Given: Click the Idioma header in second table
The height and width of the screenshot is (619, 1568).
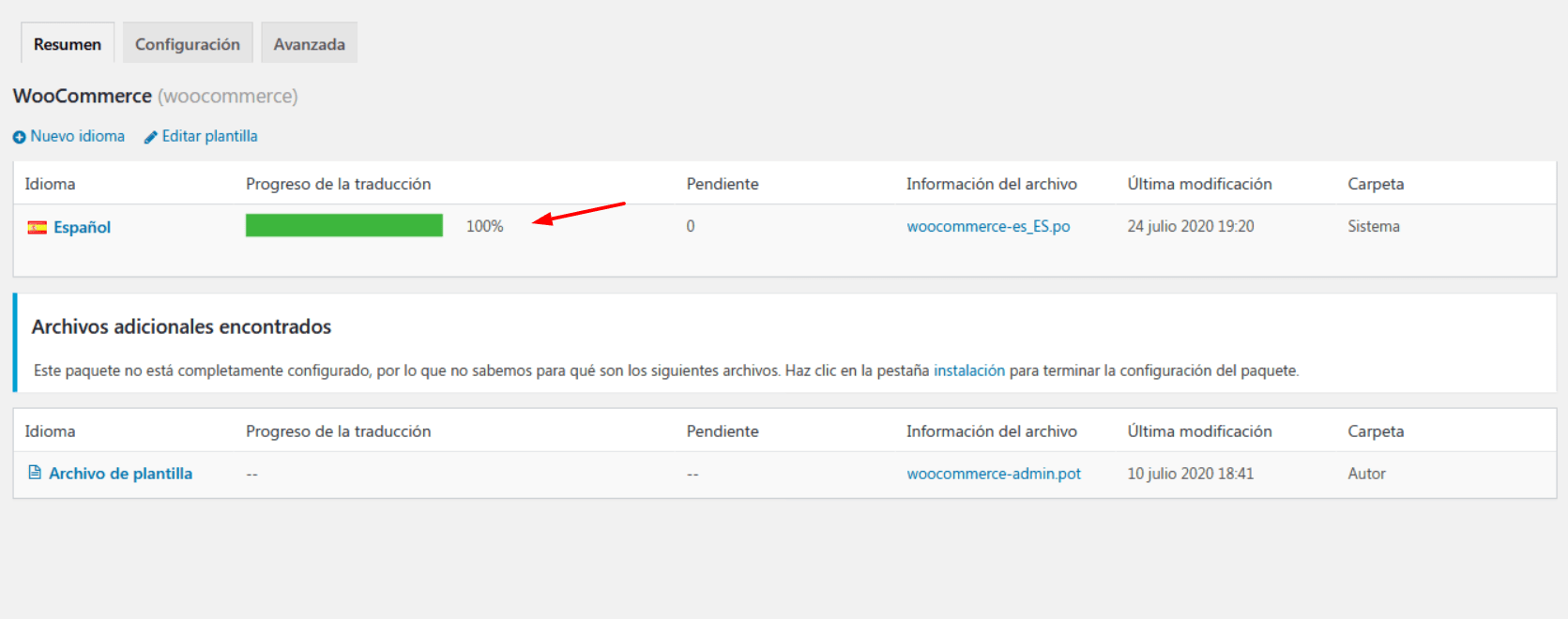Looking at the screenshot, I should click(x=50, y=431).
